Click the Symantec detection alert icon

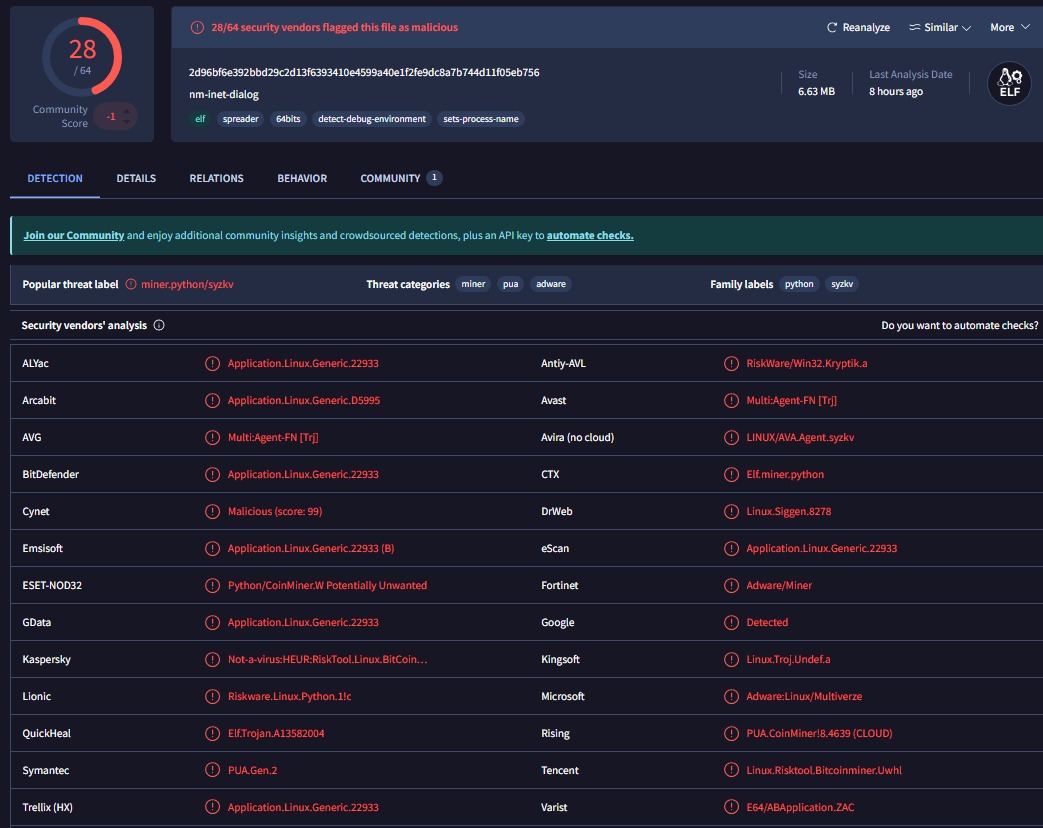pos(212,770)
